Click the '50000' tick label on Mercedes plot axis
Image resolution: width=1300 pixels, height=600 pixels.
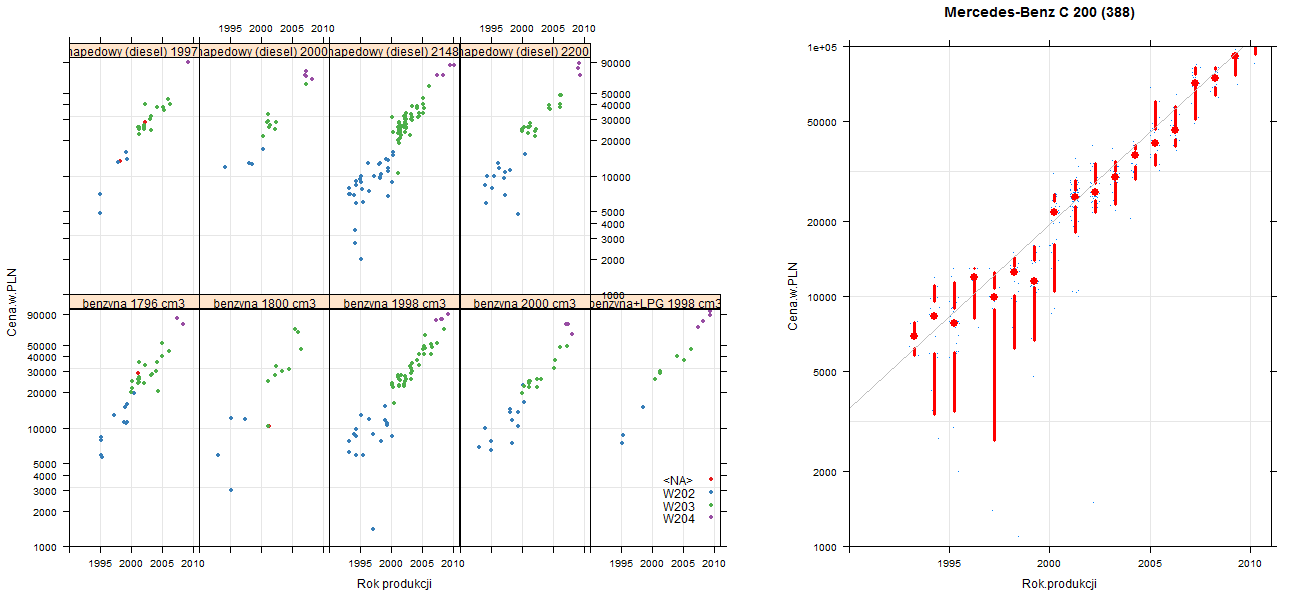pyautogui.click(x=821, y=122)
